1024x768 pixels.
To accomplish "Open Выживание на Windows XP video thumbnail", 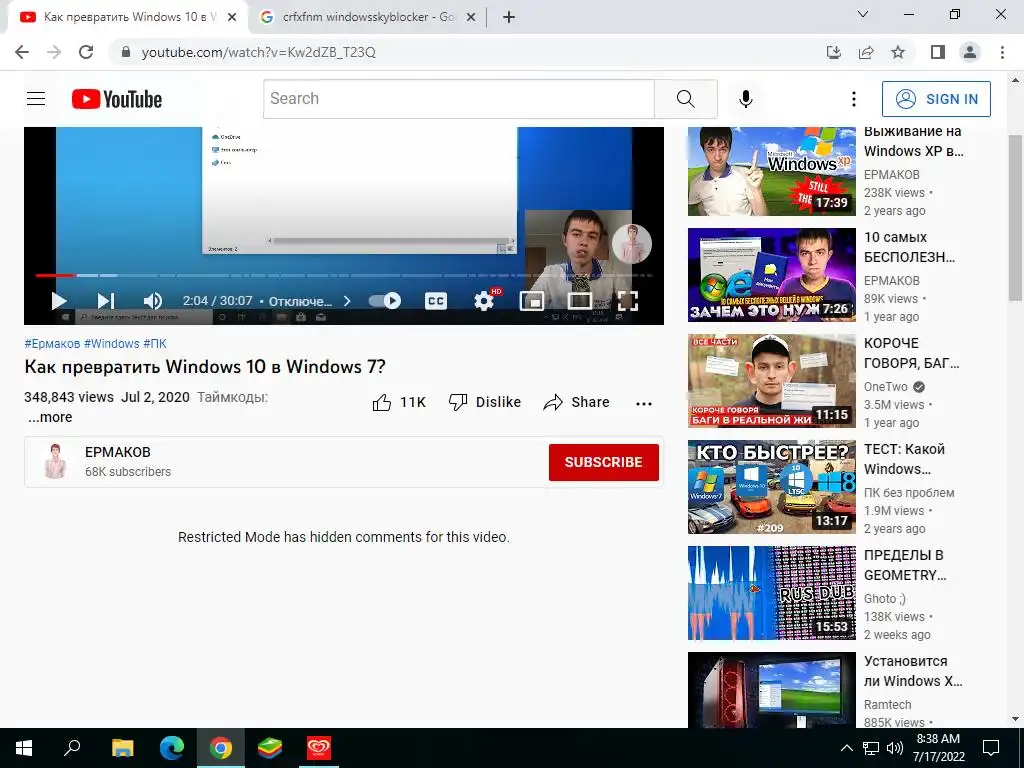I will pyautogui.click(x=772, y=171).
